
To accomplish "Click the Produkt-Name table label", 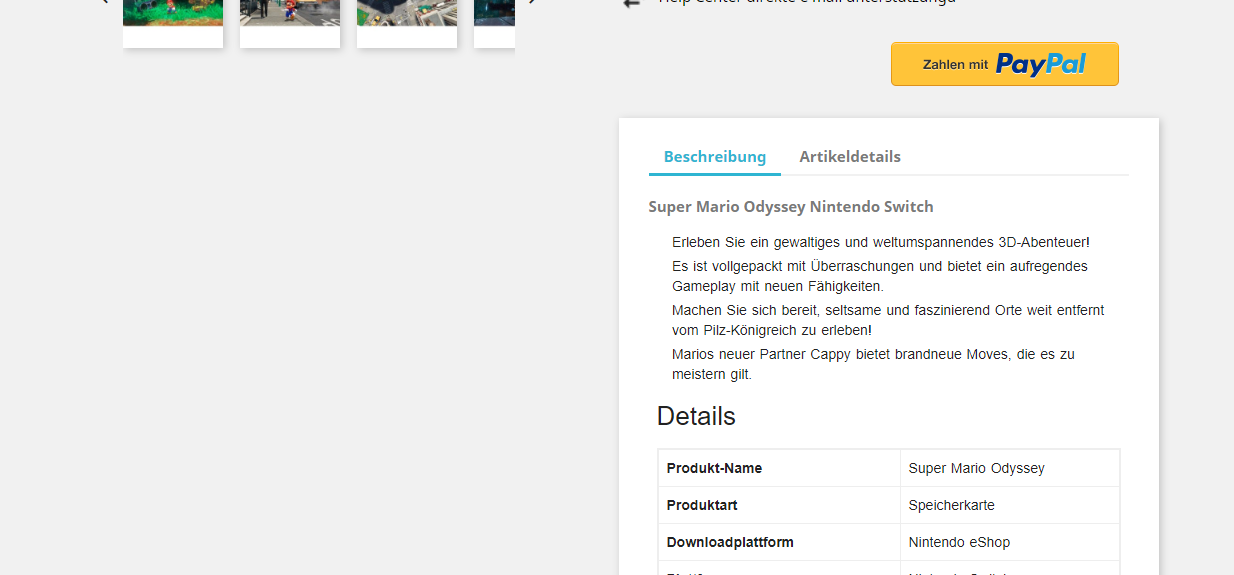I will point(714,468).
